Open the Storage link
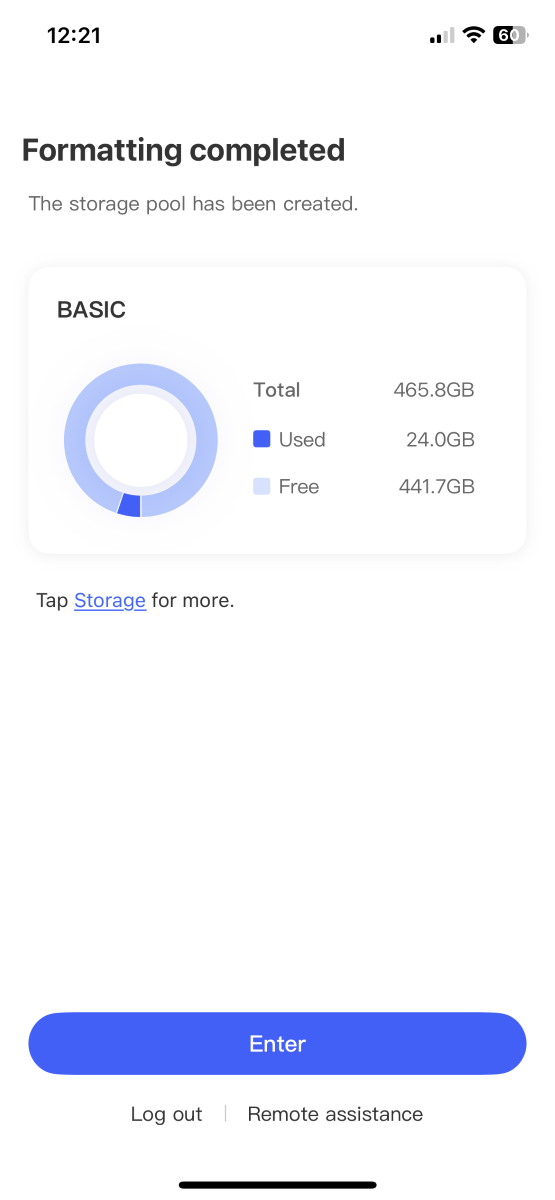 pos(110,601)
